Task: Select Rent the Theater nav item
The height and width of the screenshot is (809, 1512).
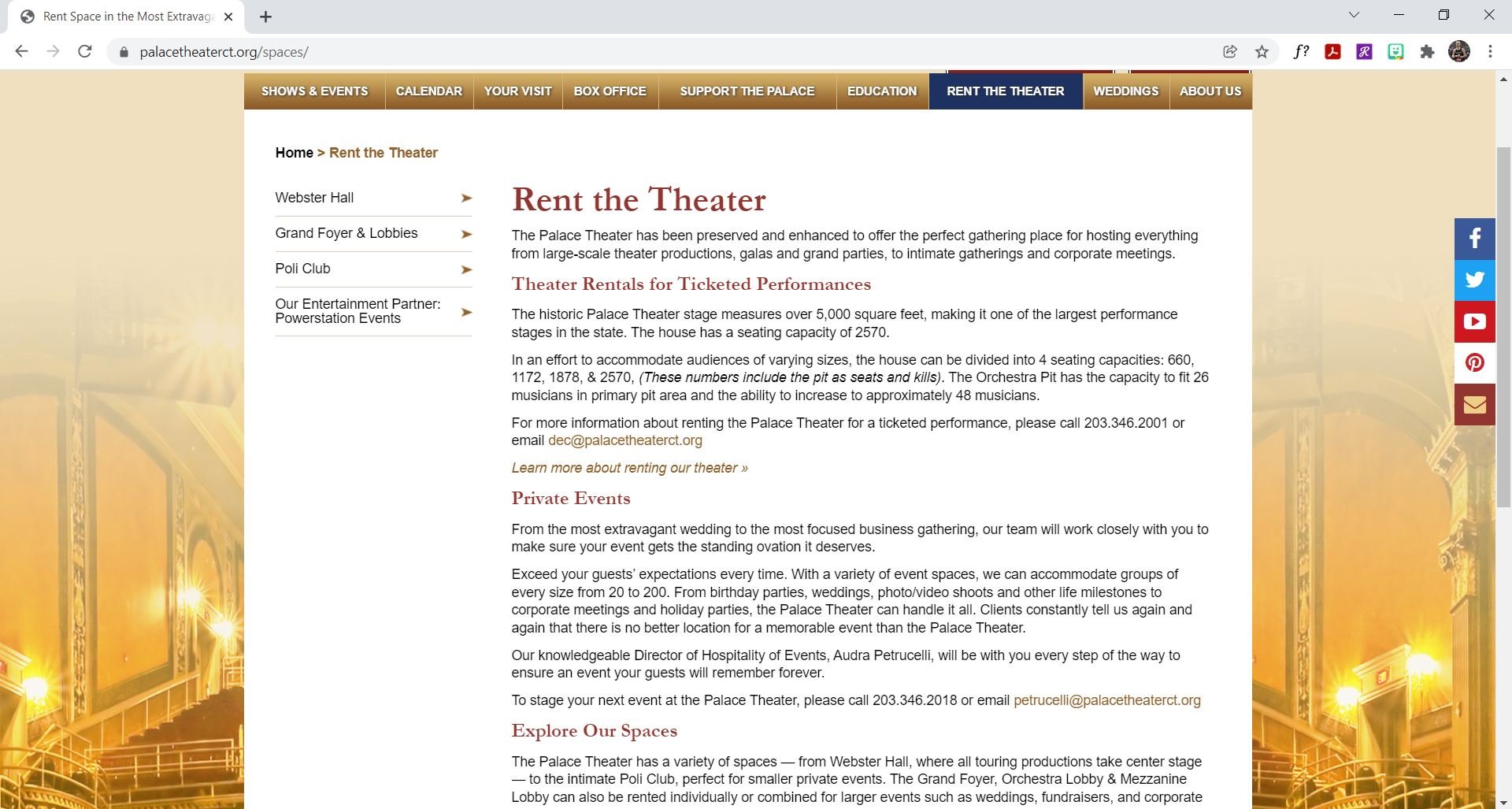Action: [x=1006, y=91]
